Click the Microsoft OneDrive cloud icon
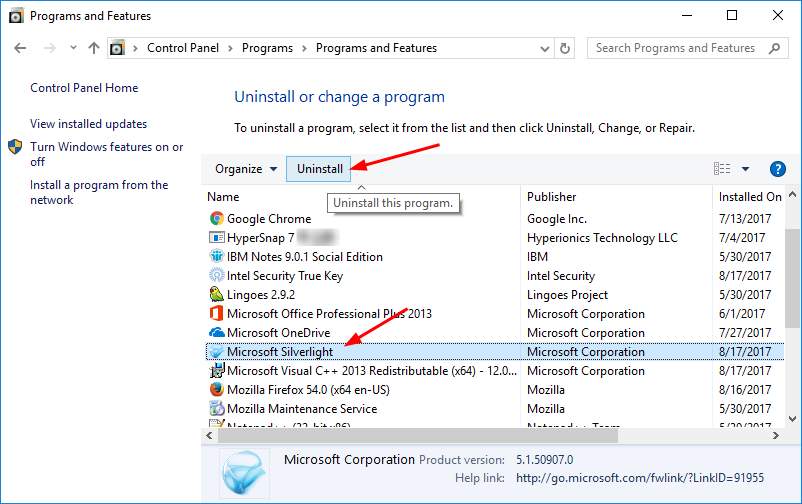The width and height of the screenshot is (802, 504). 217,333
